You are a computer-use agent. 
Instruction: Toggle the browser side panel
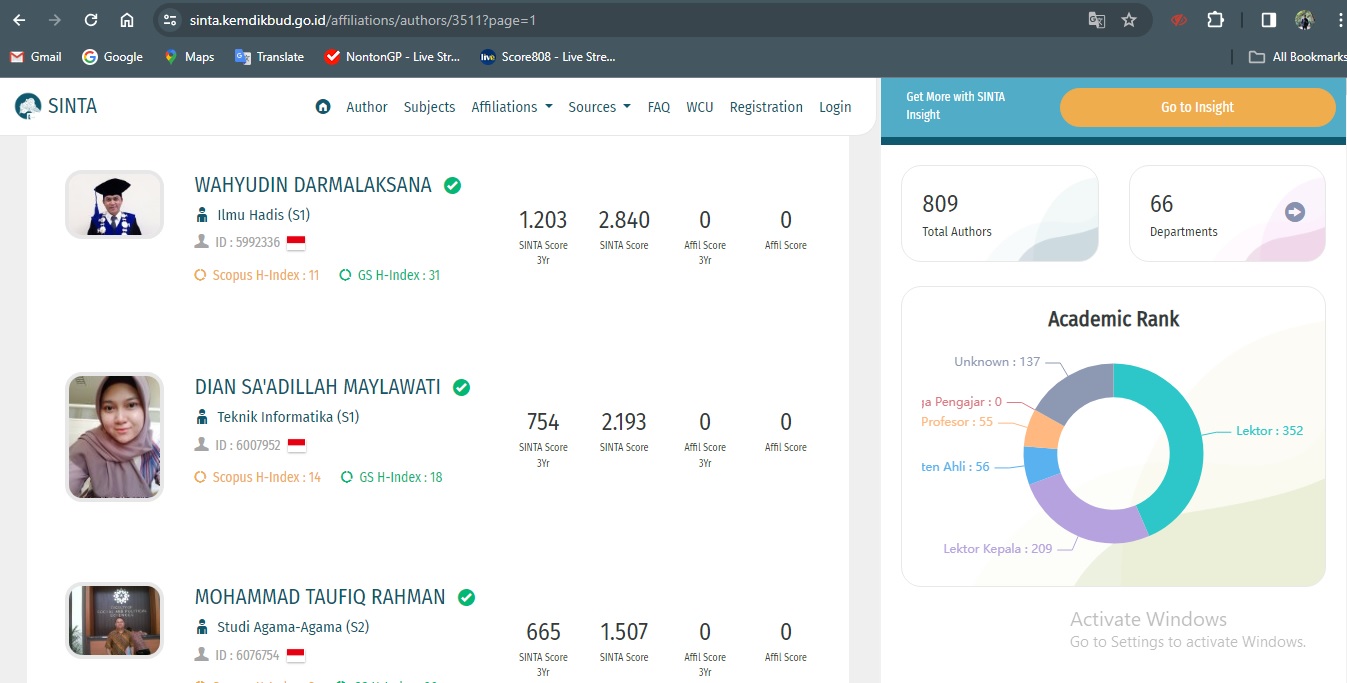[x=1268, y=20]
